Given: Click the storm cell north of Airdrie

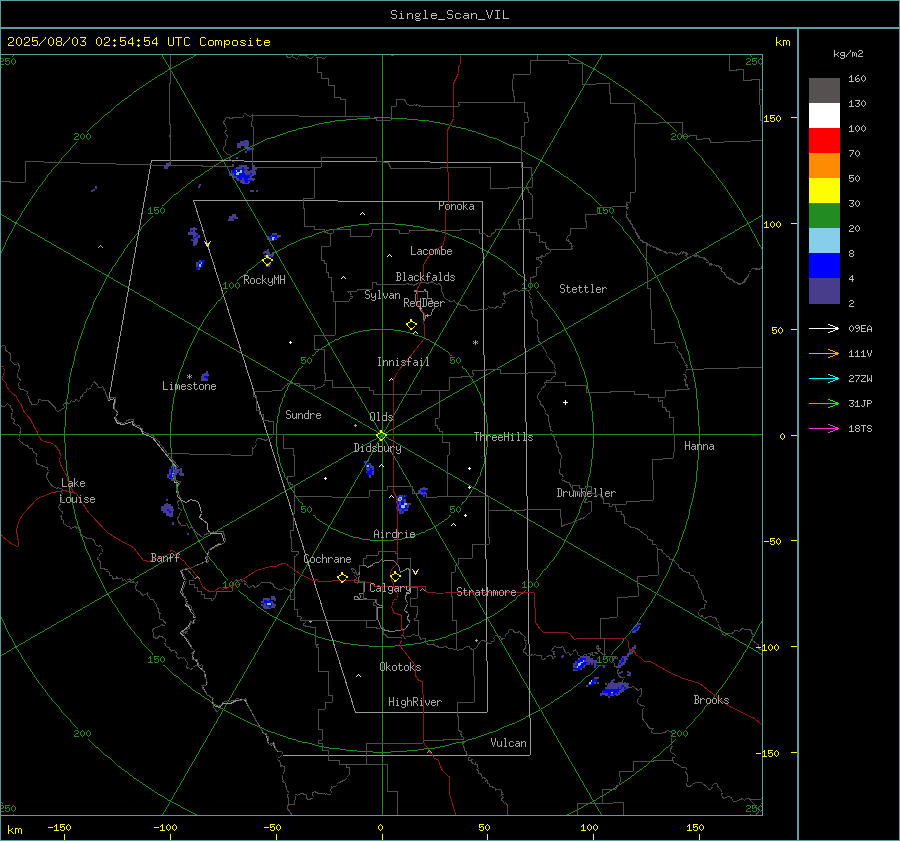Looking at the screenshot, I should click(x=403, y=504).
